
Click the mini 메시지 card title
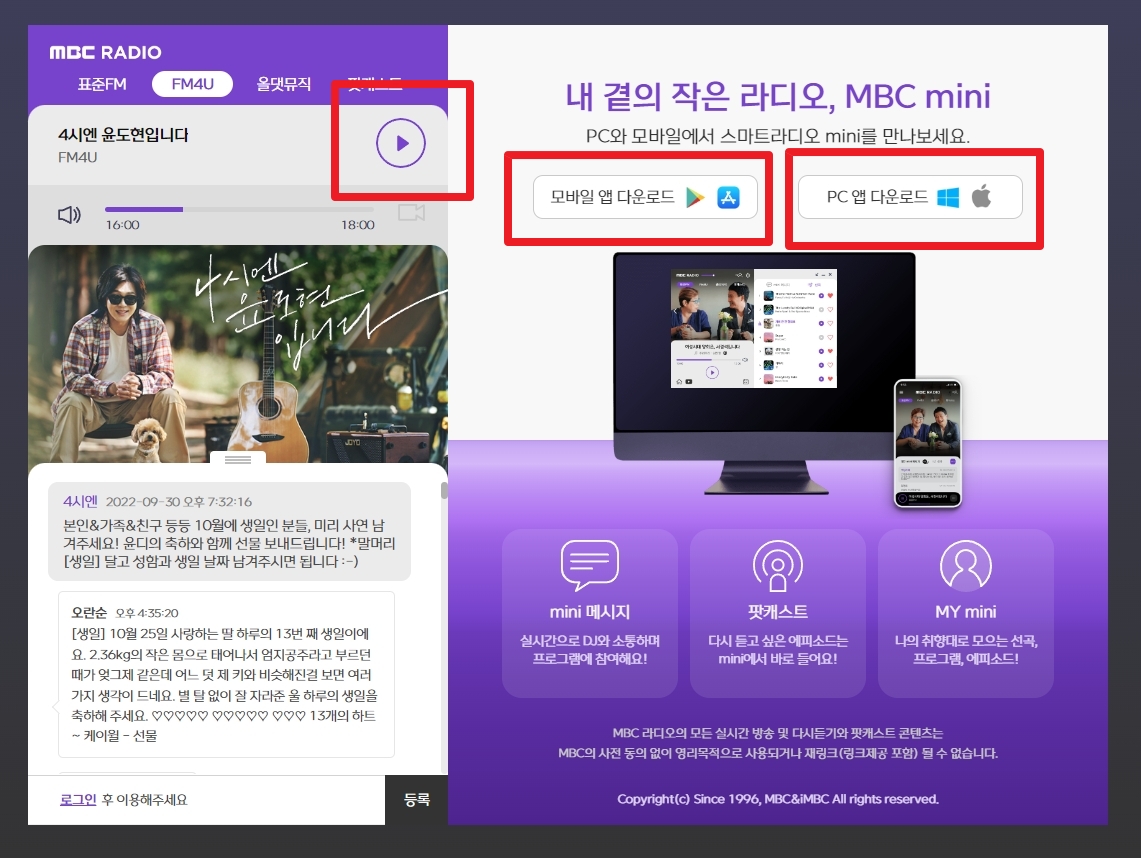point(589,612)
